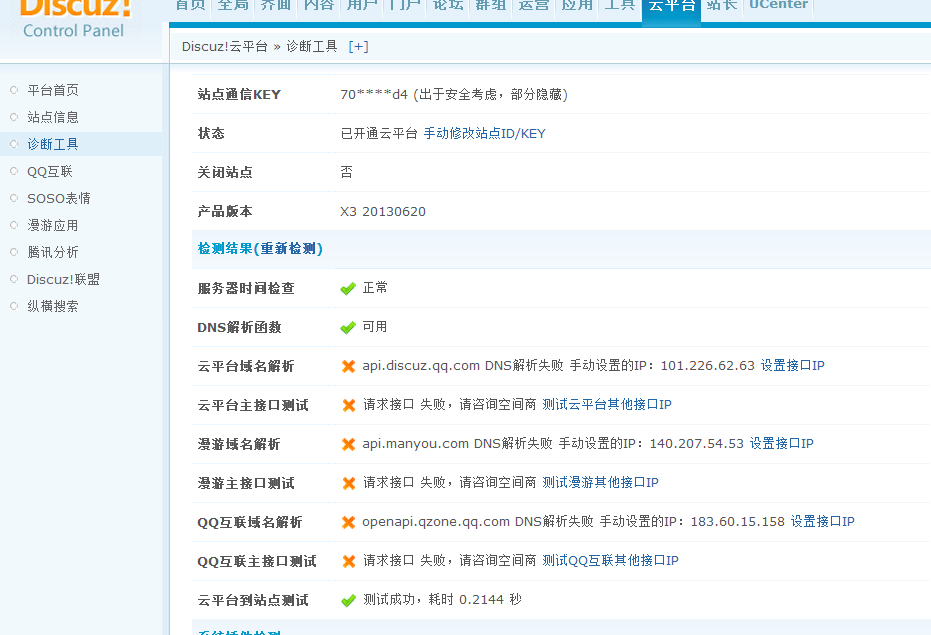Click 站点通信KEY row label
Screen dimensions: 931x635
239,95
